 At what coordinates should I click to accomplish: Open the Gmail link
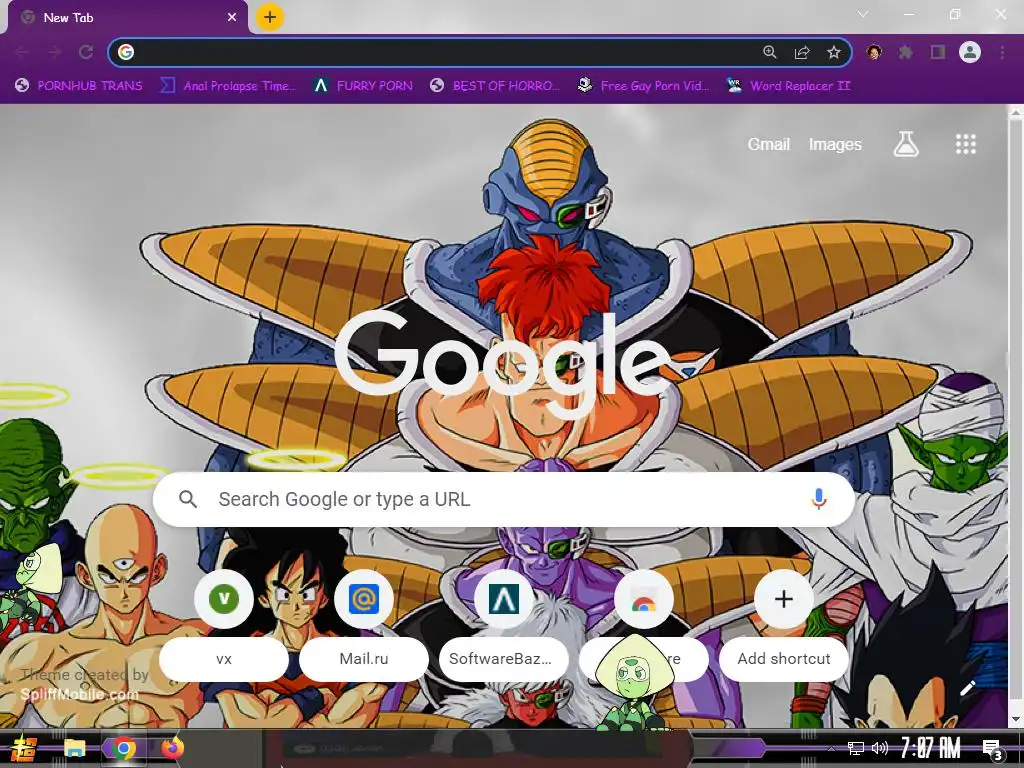pos(769,144)
